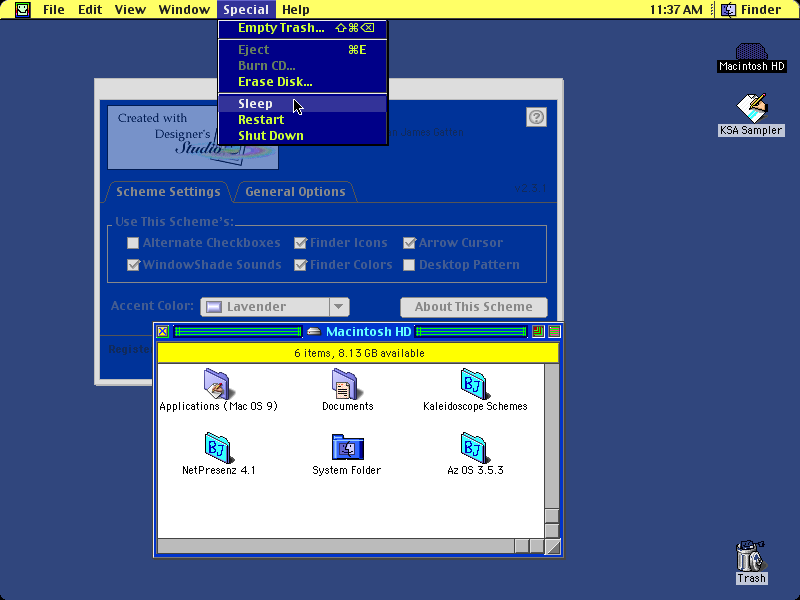800x600 pixels.
Task: Click the Finder application menu icon
Action: pyautogui.click(x=728, y=9)
